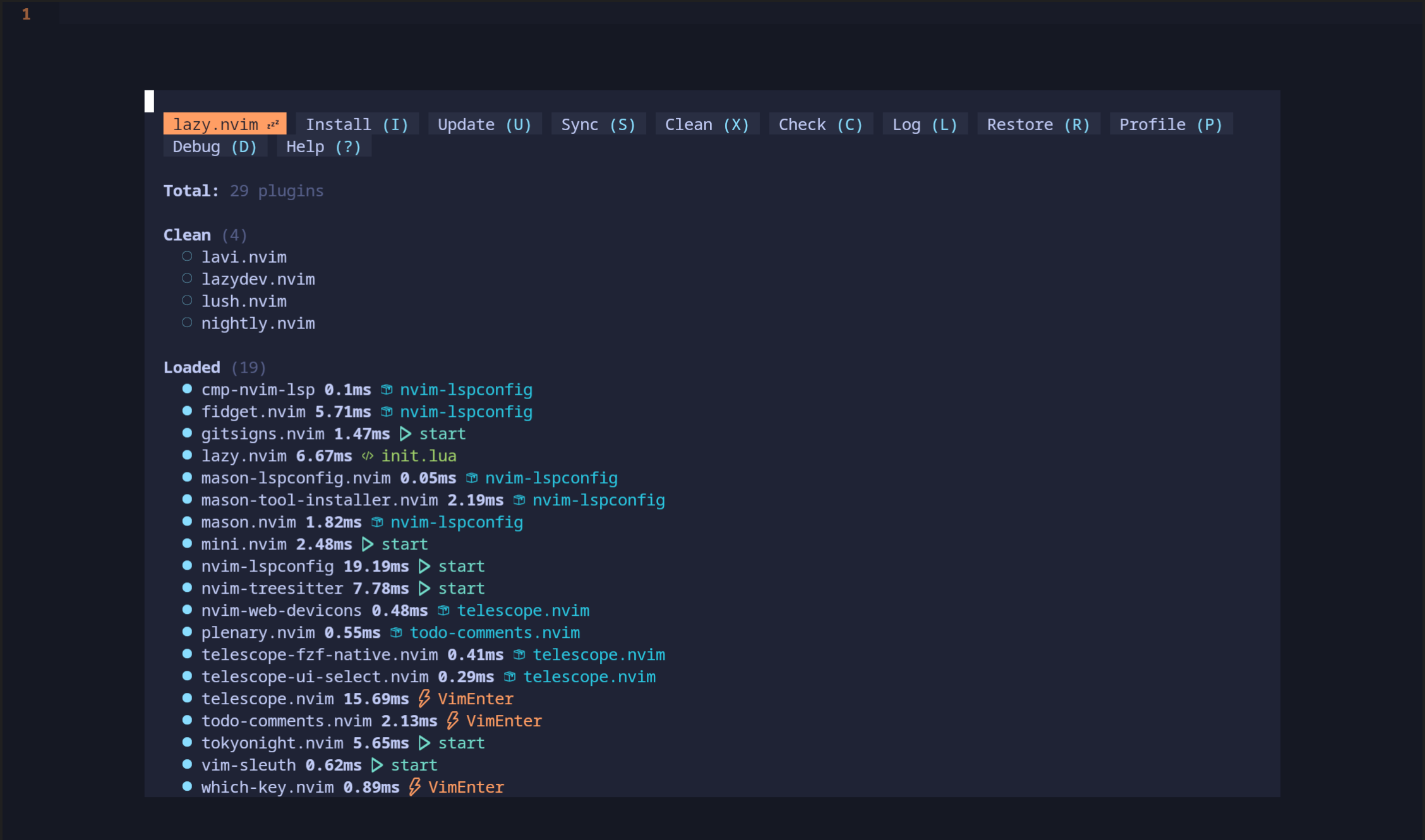Open the Profile (P) tab
1425x840 pixels.
1171,124
